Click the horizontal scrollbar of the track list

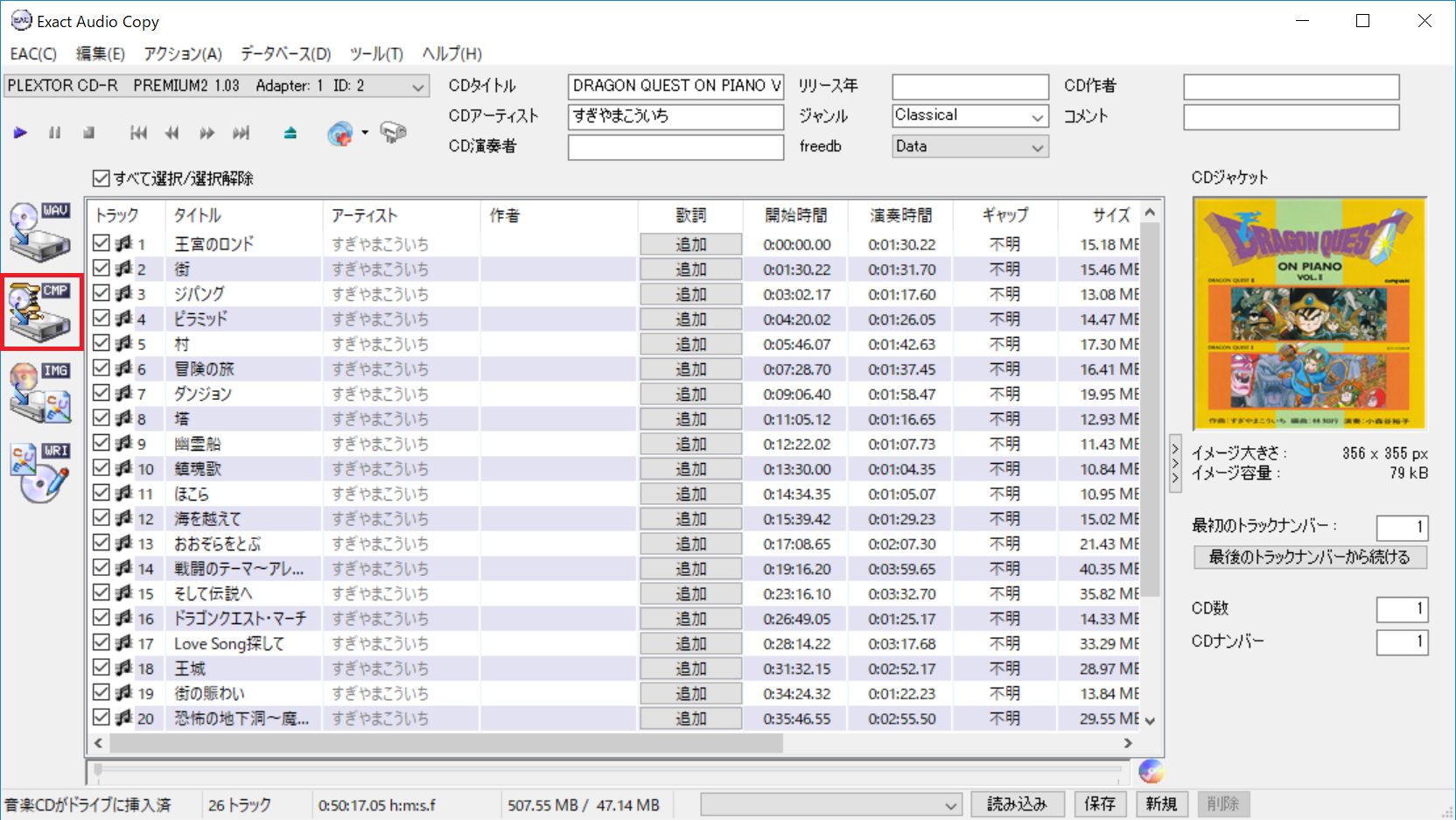tap(446, 743)
